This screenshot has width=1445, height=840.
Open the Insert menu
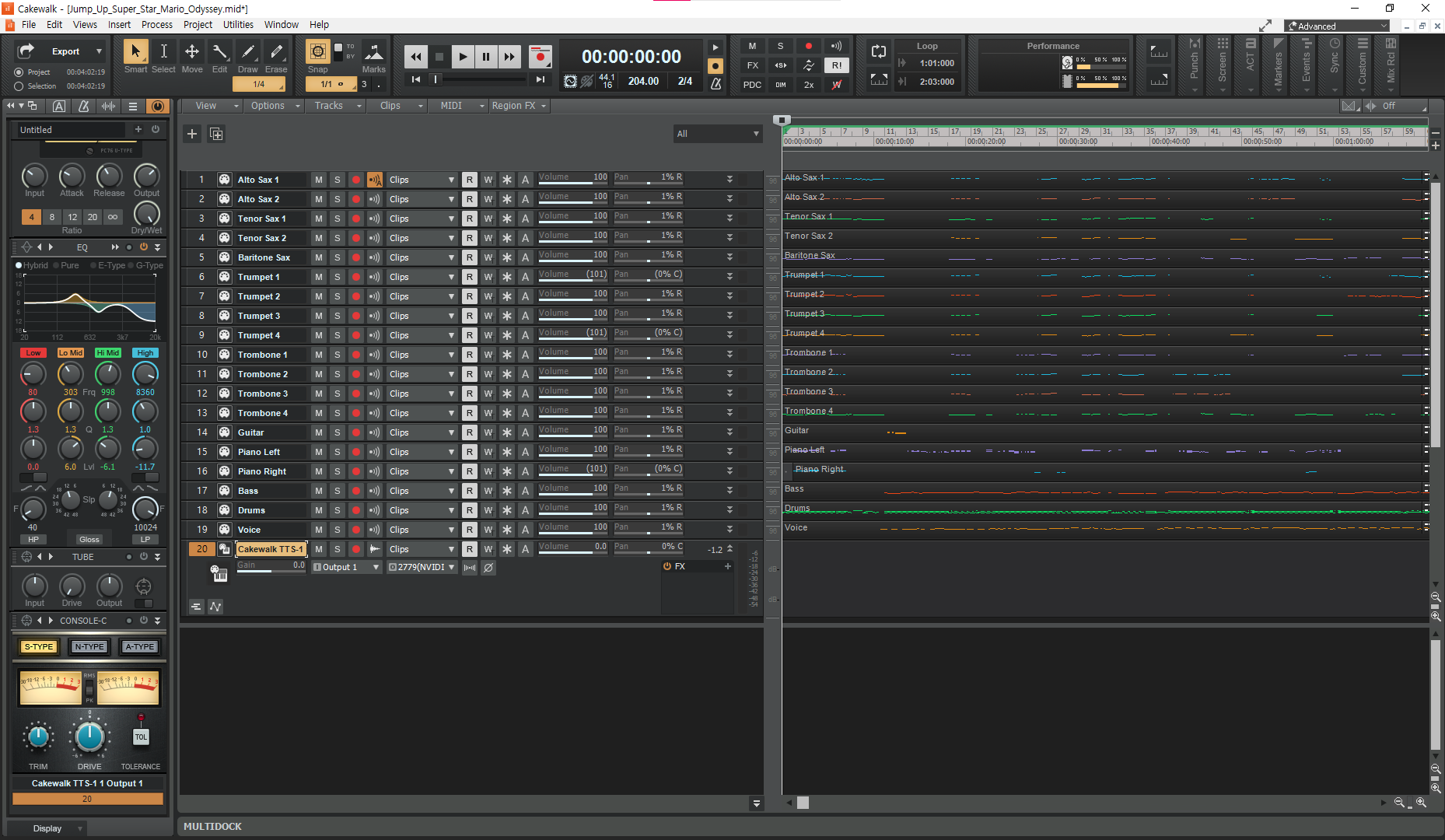coord(119,24)
